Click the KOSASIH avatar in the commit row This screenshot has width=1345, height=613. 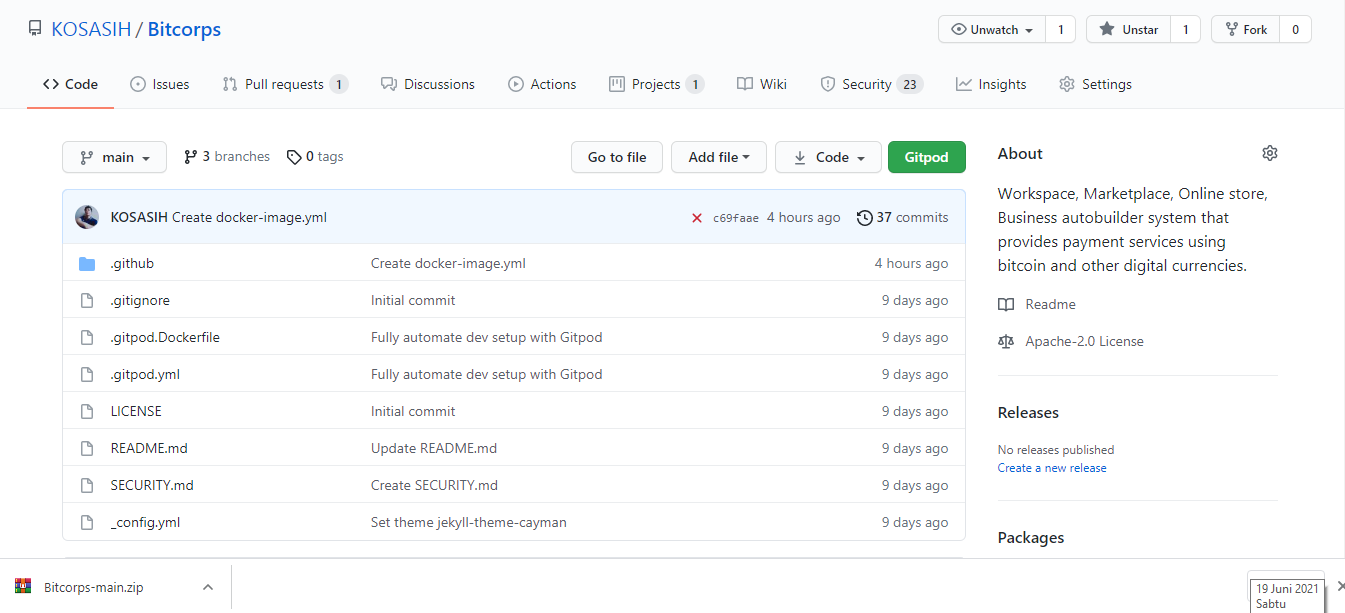point(87,217)
